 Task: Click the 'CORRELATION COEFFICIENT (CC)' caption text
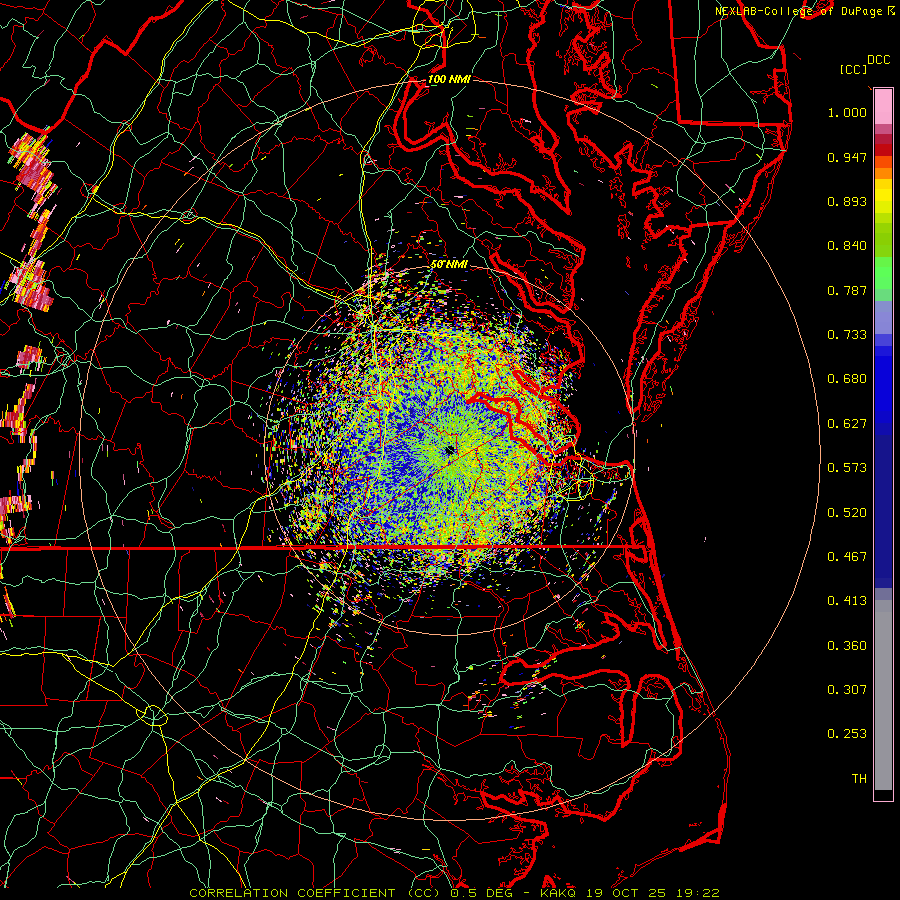[x=316, y=893]
